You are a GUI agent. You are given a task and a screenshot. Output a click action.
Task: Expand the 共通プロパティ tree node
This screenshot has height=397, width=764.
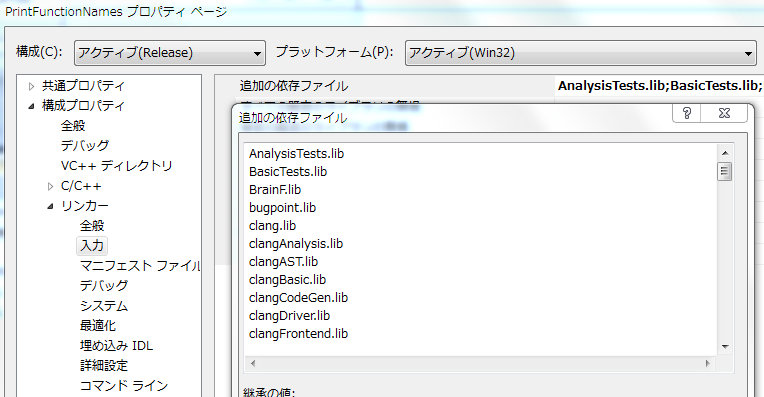[32, 87]
